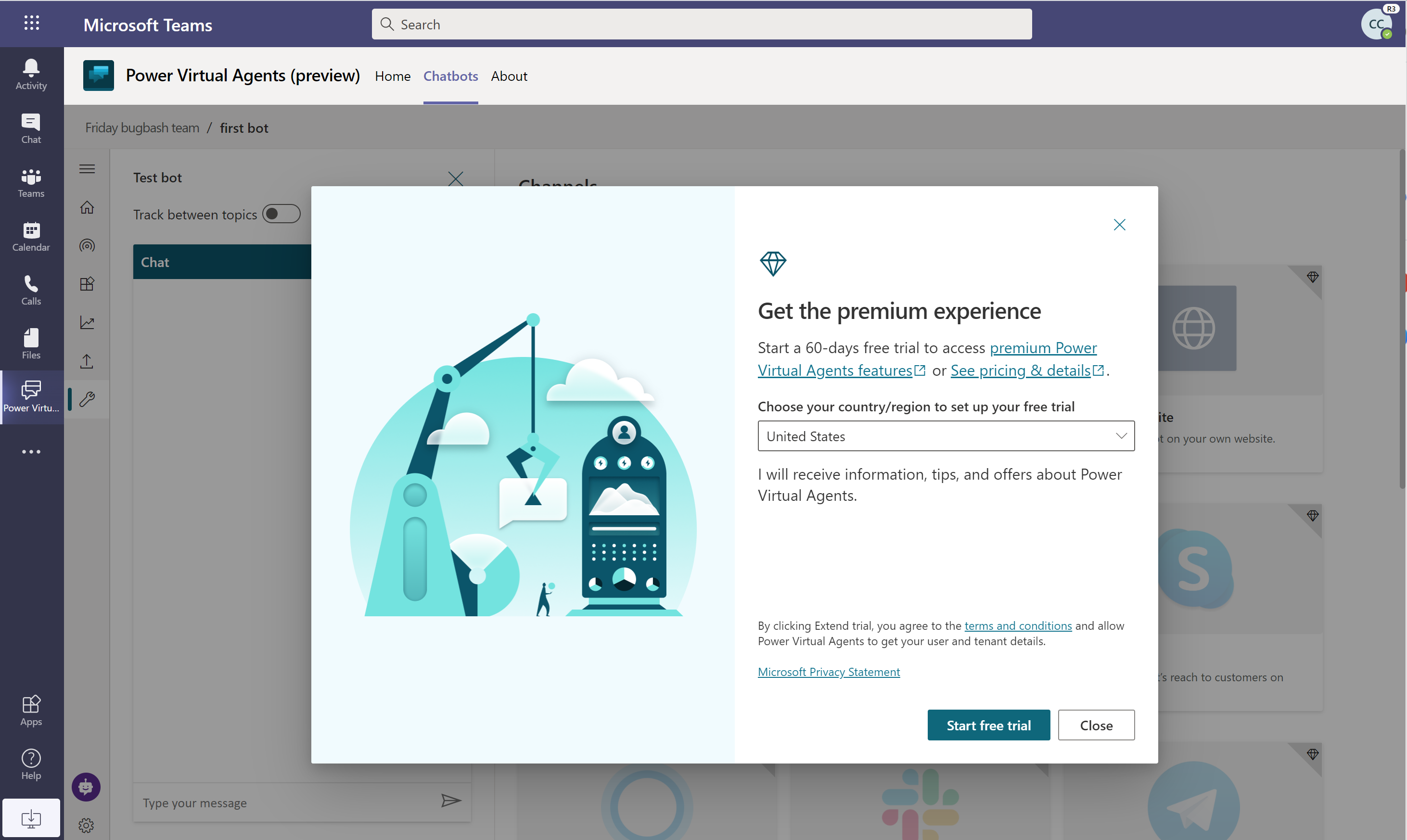Click Start free trial button

989,725
